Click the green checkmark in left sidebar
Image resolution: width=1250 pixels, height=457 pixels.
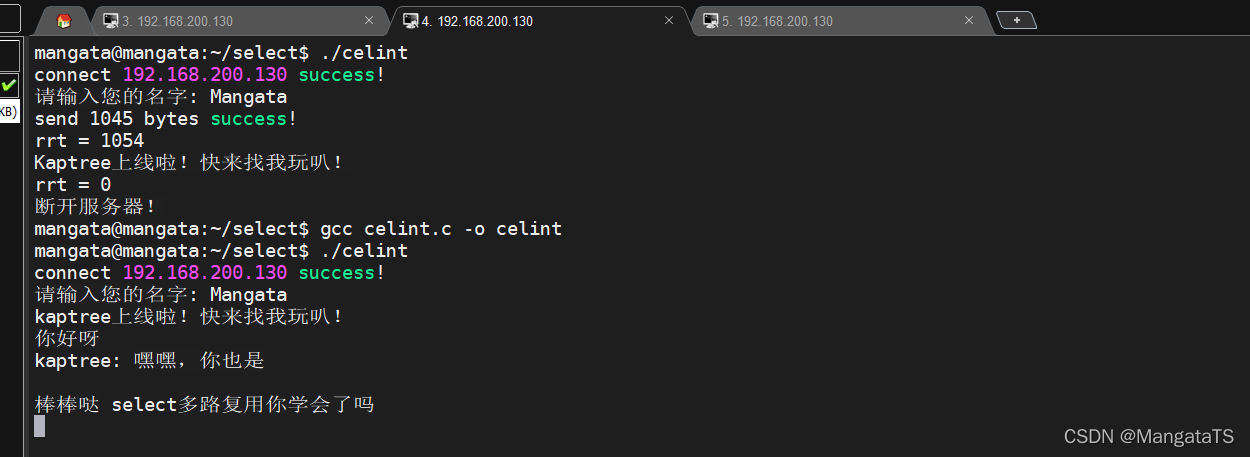pos(9,85)
